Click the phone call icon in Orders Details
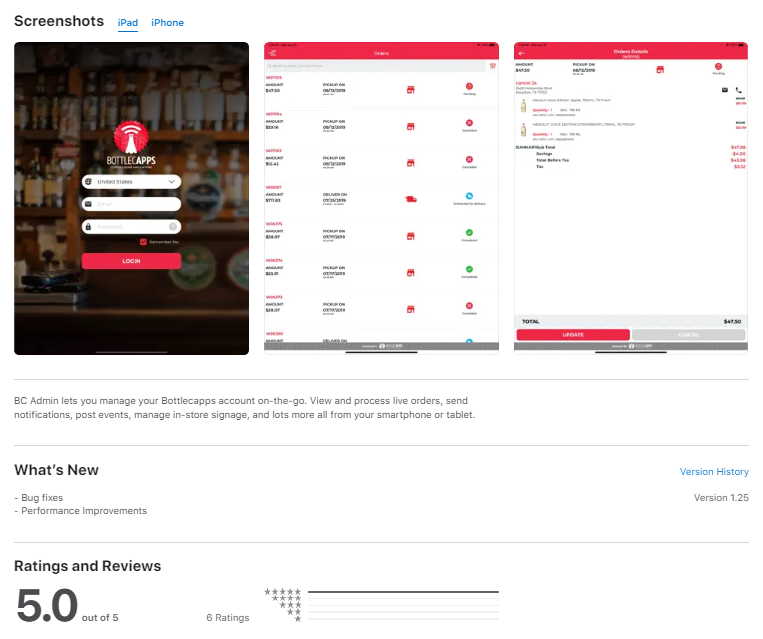Image resolution: width=763 pixels, height=639 pixels. pyautogui.click(x=738, y=90)
